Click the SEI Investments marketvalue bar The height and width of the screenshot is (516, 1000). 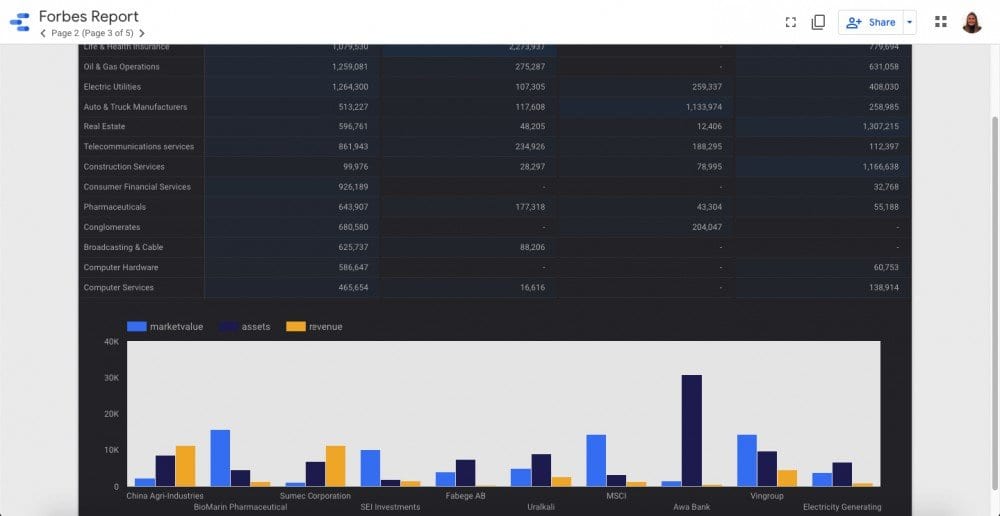click(x=371, y=468)
